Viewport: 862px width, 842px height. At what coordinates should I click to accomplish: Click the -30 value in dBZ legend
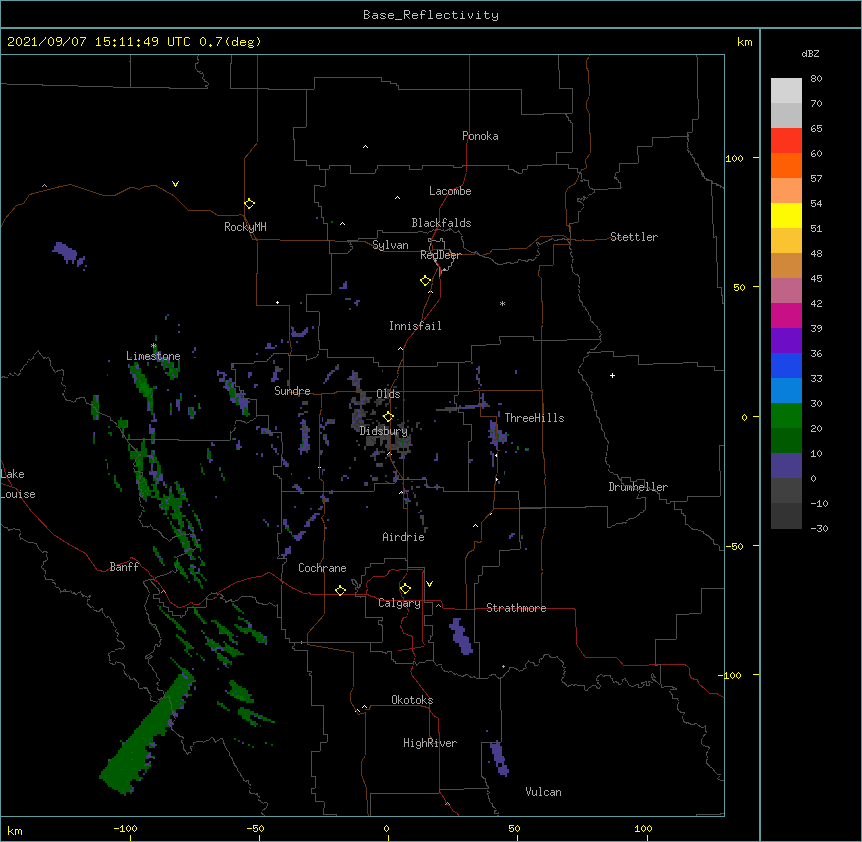pos(819,528)
